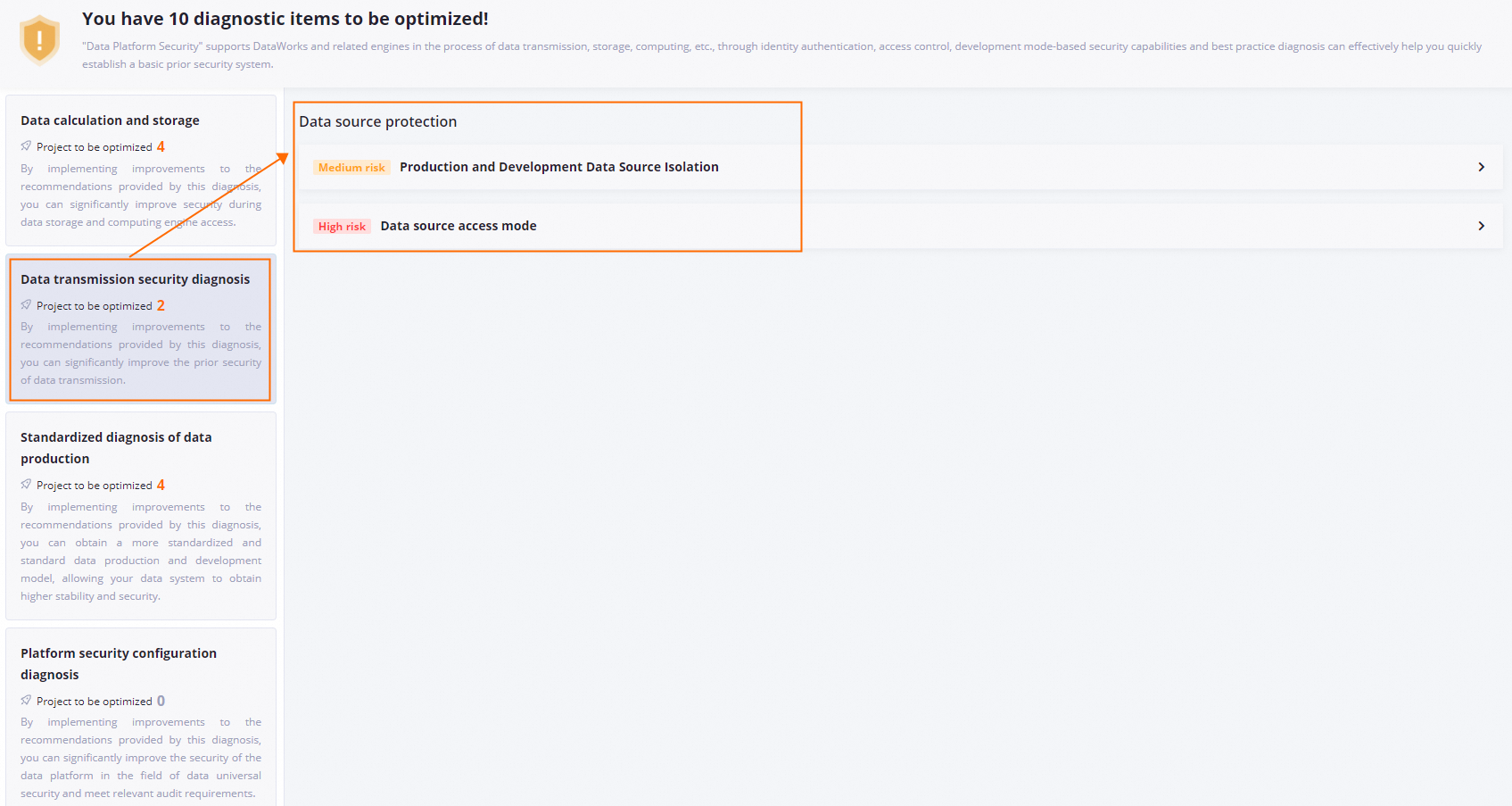Expand the Data source access mode chevron
1512x806 pixels.
point(1481,226)
